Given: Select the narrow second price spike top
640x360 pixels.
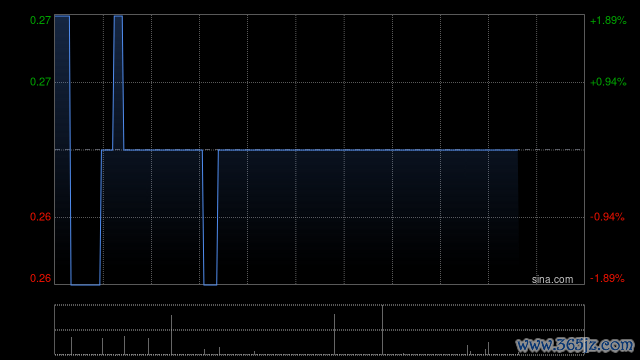Looking at the screenshot, I should (118, 16).
